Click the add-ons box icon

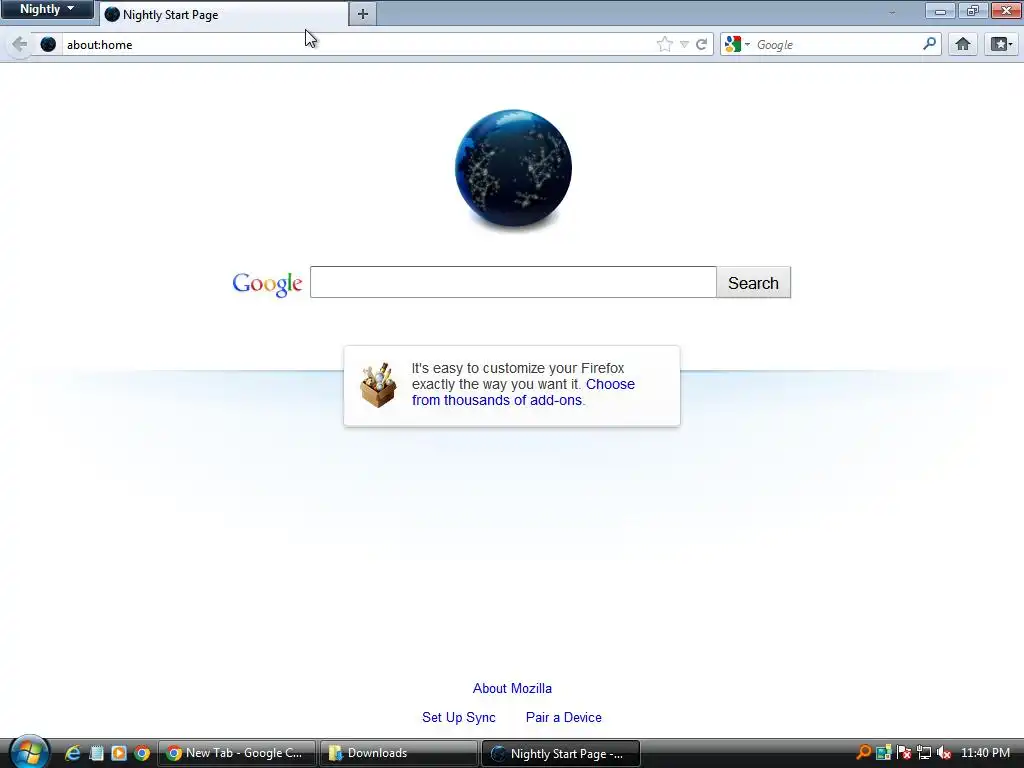(378, 385)
